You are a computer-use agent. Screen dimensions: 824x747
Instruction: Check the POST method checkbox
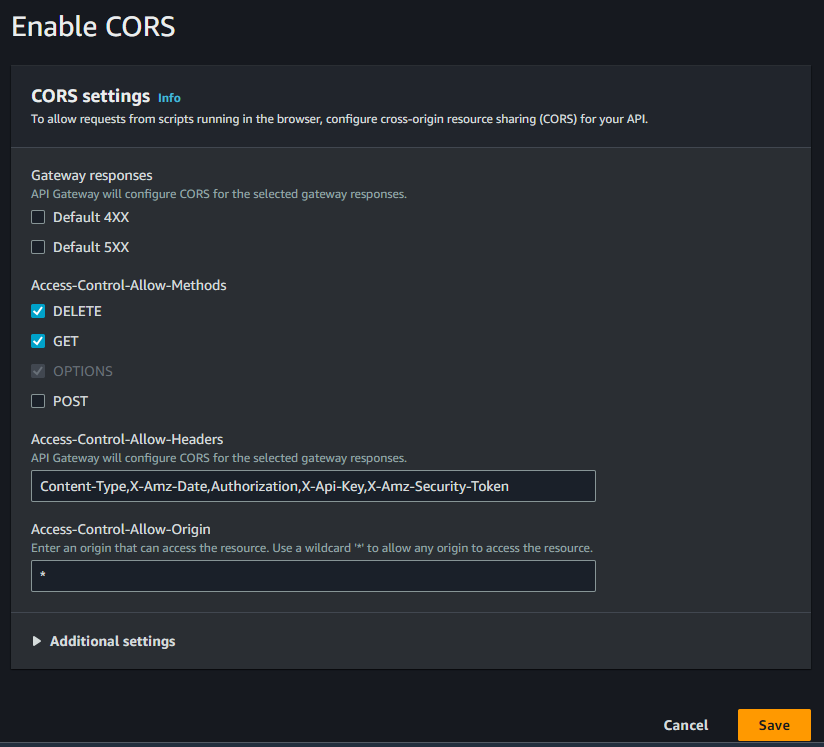click(38, 401)
